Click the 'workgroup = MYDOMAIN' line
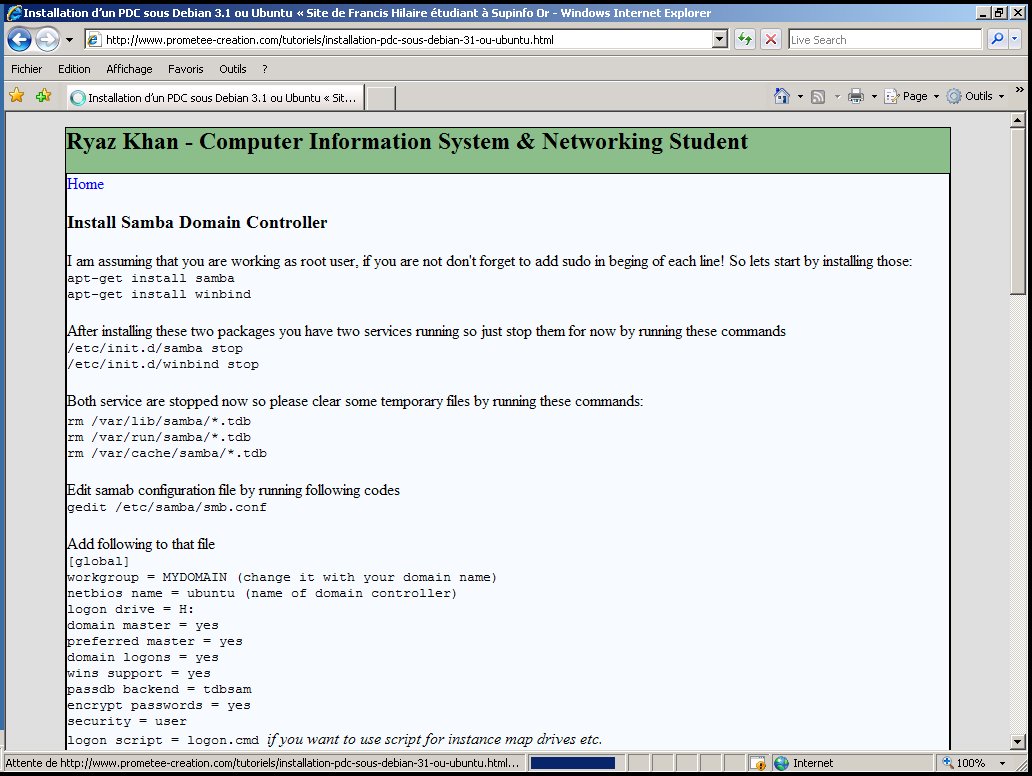The image size is (1032, 776). [282, 577]
